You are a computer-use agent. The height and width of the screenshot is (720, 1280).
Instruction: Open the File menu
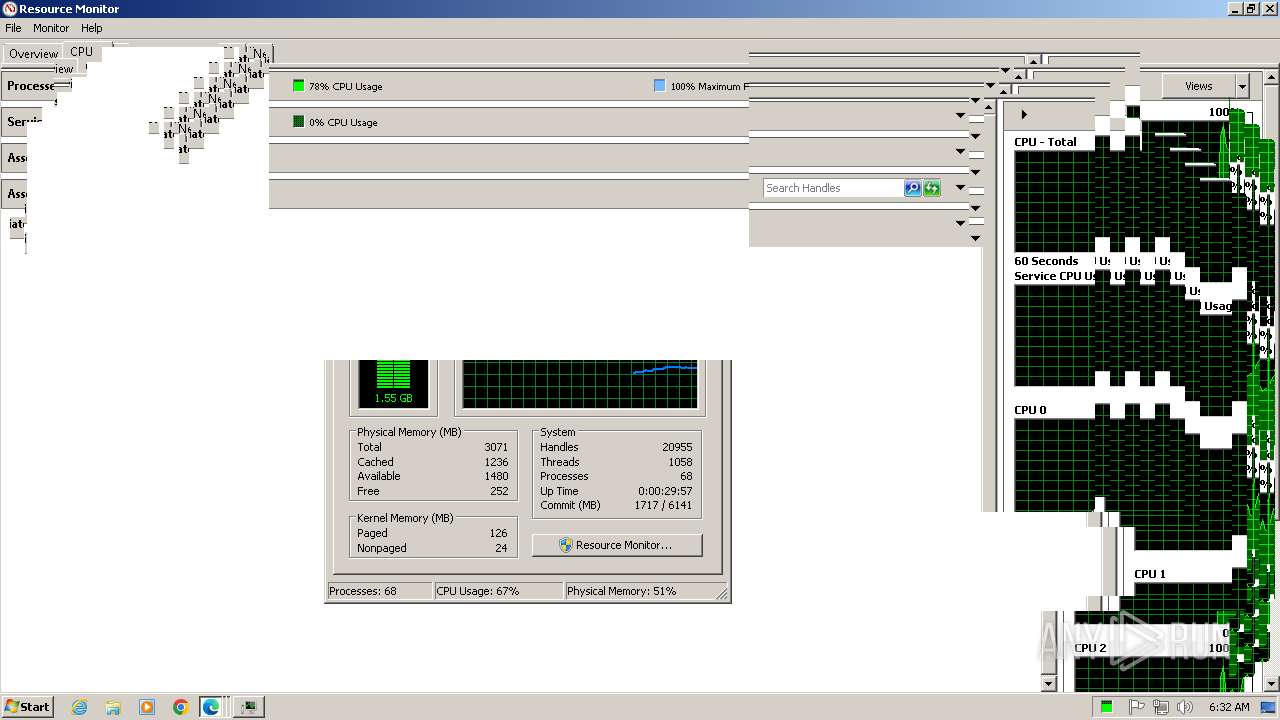pos(13,28)
